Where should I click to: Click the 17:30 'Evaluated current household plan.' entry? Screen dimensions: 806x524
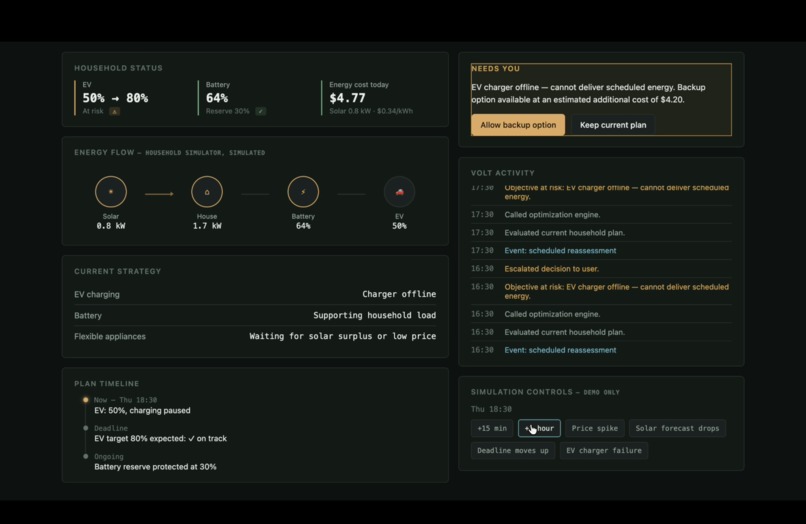point(601,232)
